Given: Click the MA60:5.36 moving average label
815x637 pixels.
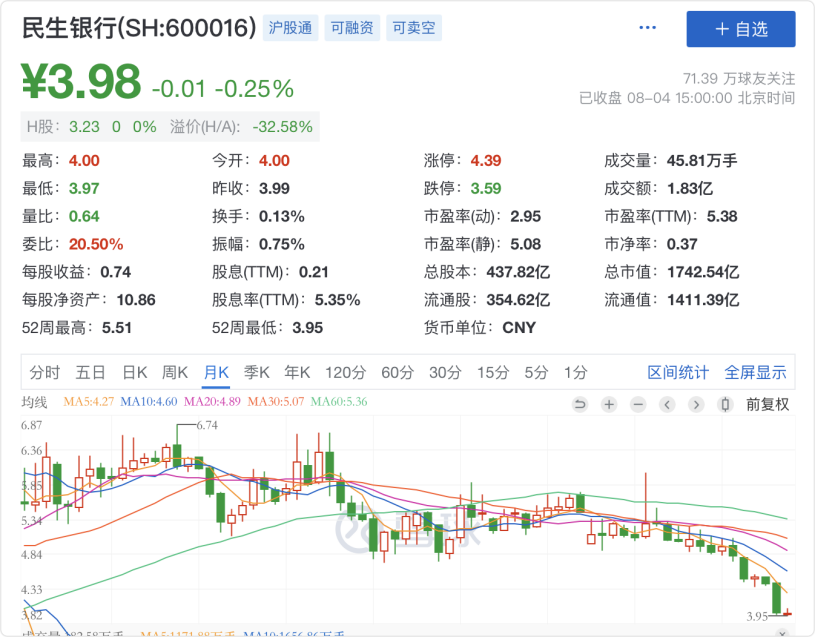Looking at the screenshot, I should 339,402.
